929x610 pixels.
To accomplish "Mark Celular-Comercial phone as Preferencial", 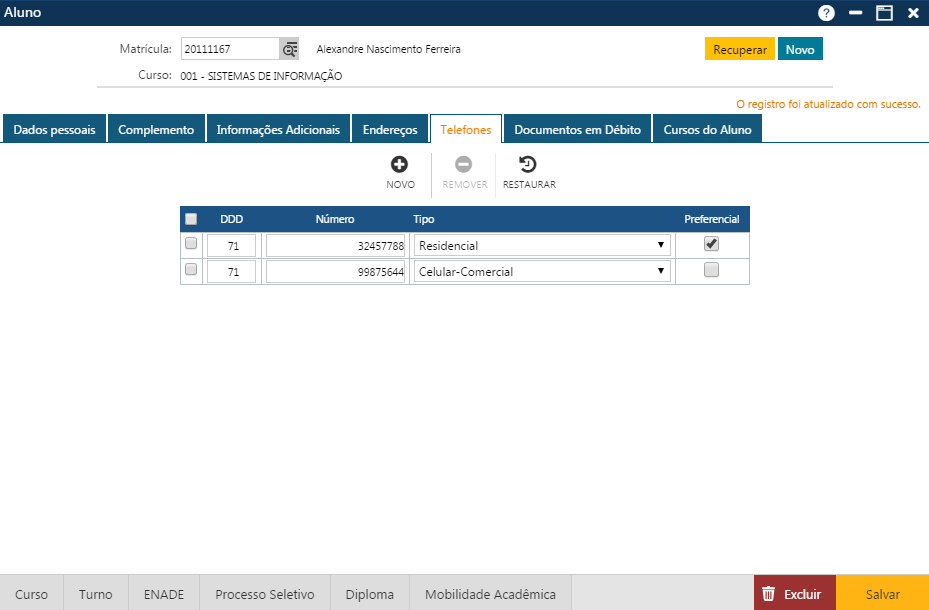I will (711, 269).
